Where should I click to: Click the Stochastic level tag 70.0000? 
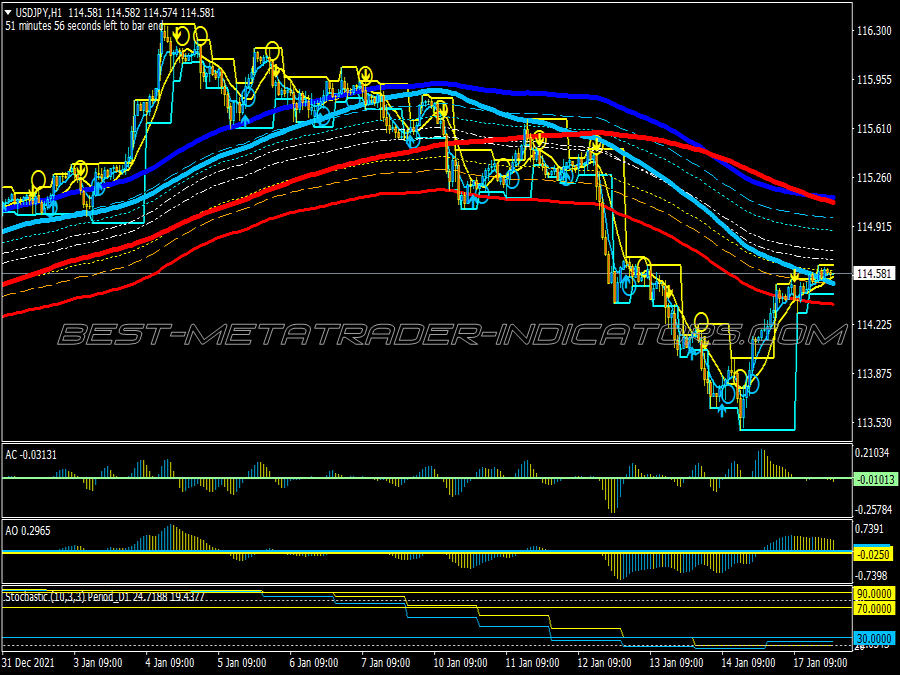click(874, 608)
